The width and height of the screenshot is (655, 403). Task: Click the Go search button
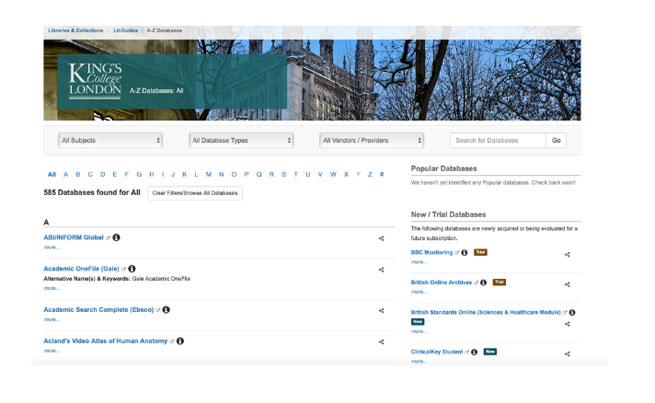(556, 140)
